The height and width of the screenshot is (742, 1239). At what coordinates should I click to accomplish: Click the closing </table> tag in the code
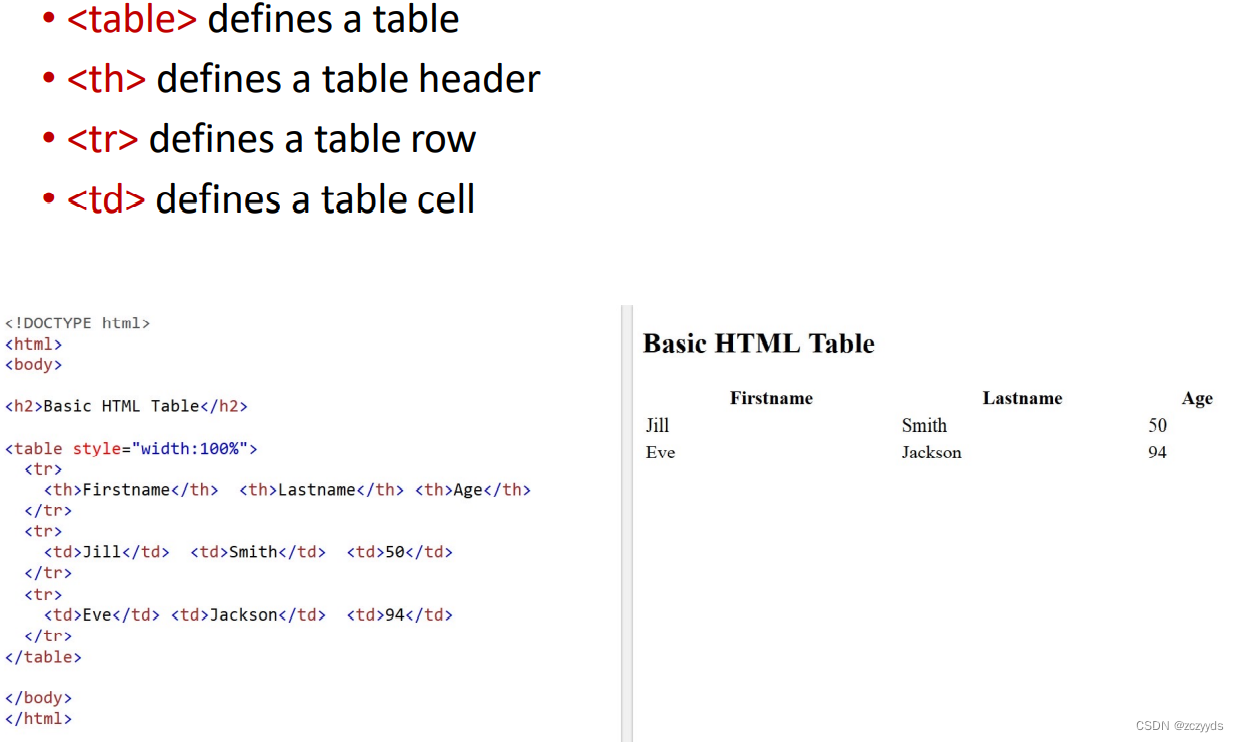pos(43,656)
